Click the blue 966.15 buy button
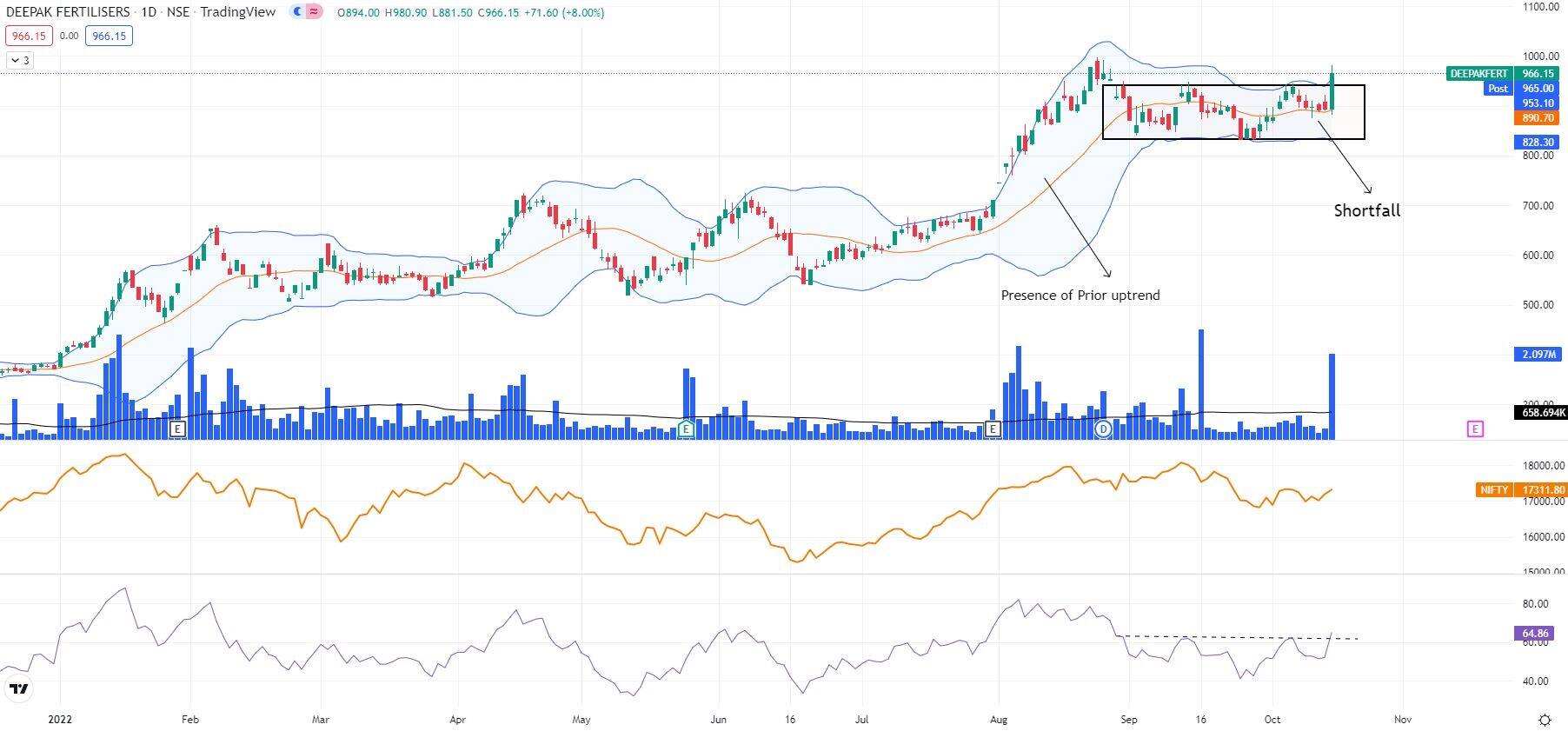Screen dimensions: 1568x731 coord(109,37)
